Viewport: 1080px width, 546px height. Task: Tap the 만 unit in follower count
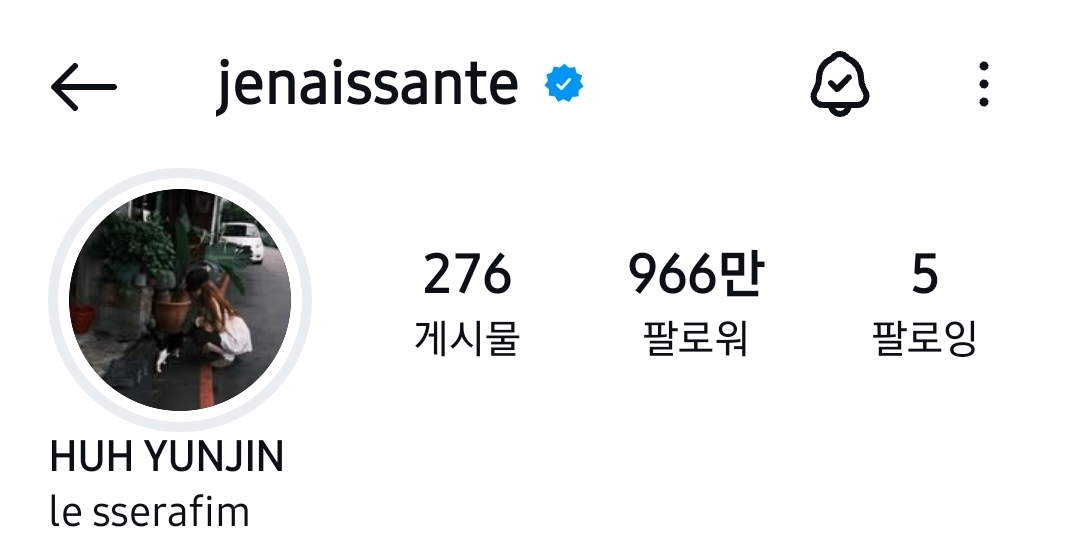[x=741, y=274]
